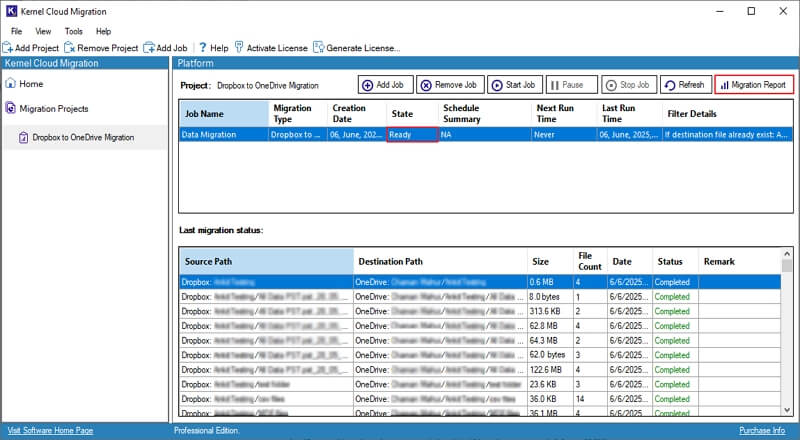Image resolution: width=800 pixels, height=440 pixels.
Task: Click Visit Software Home Page link
Action: pyautogui.click(x=51, y=430)
